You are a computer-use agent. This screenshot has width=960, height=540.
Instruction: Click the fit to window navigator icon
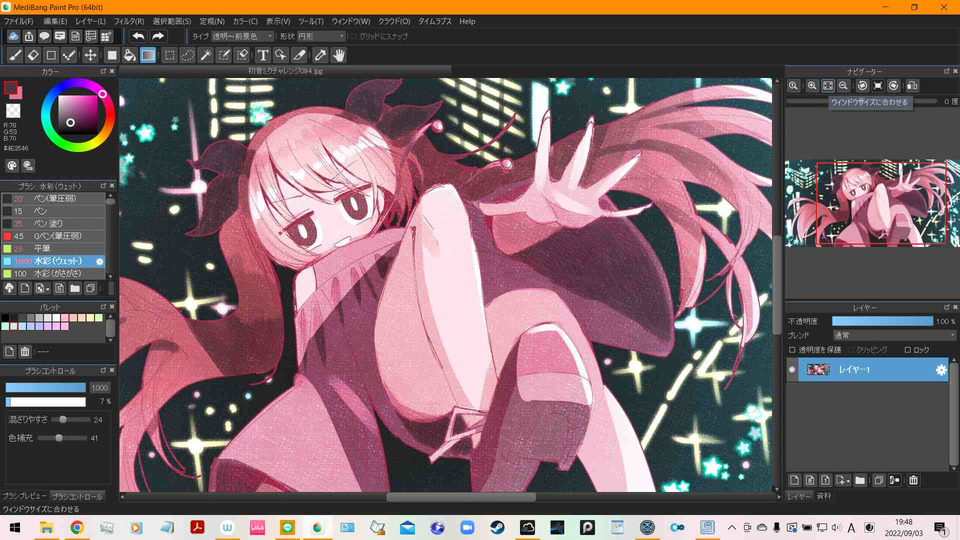tap(828, 86)
